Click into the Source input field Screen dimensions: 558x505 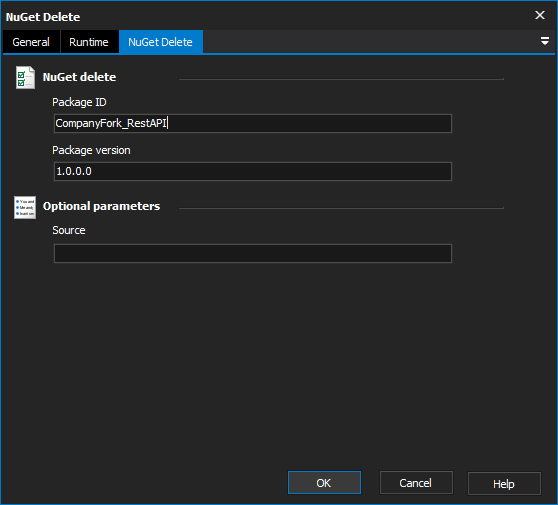pyautogui.click(x=253, y=253)
